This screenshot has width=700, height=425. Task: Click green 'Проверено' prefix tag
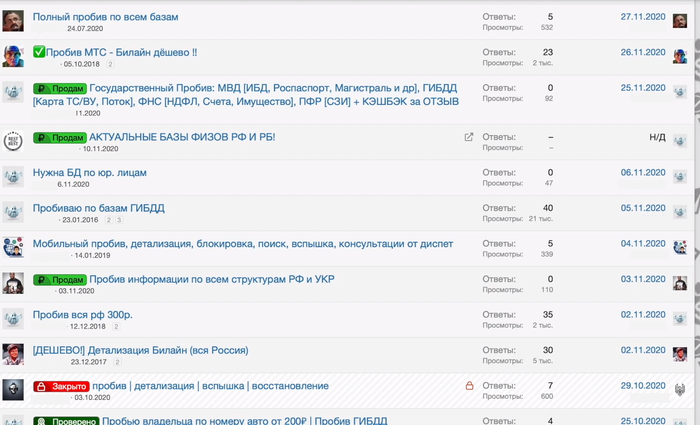pos(66,421)
